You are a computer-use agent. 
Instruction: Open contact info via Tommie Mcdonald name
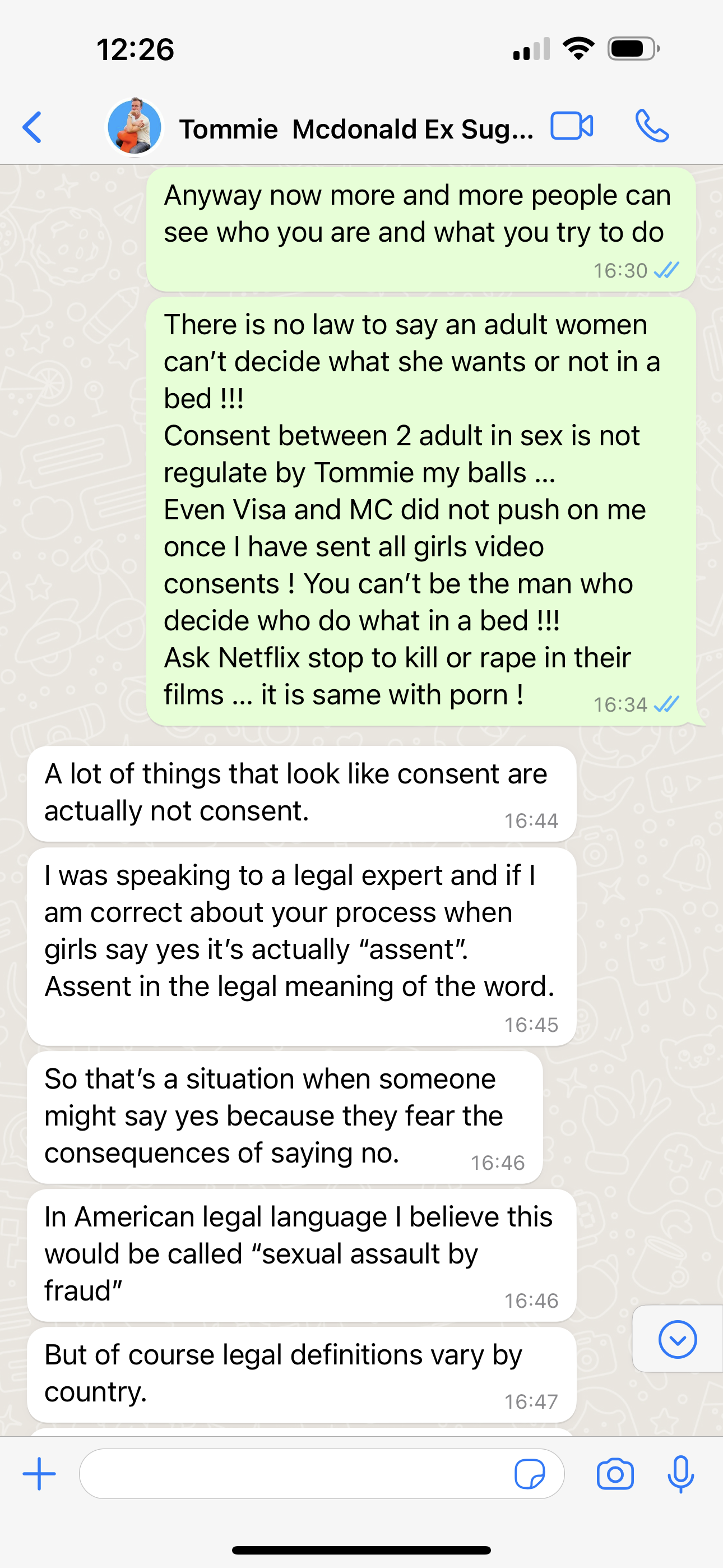tap(356, 129)
